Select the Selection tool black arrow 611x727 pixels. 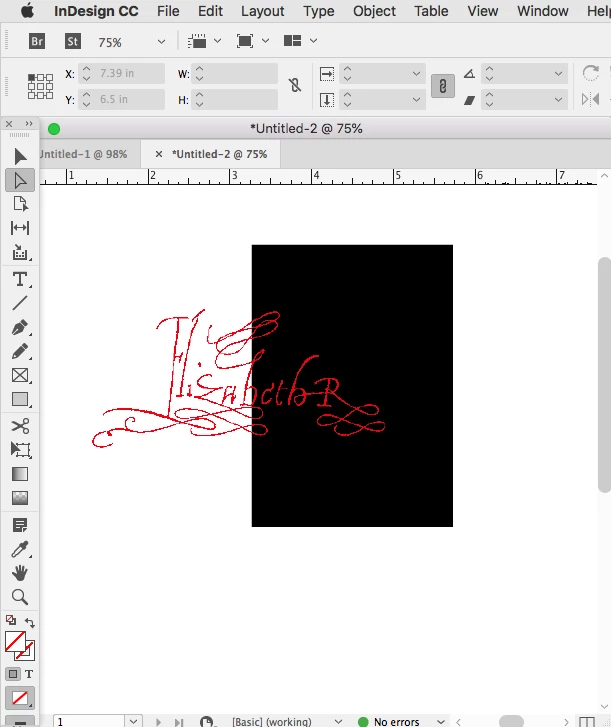pos(20,156)
